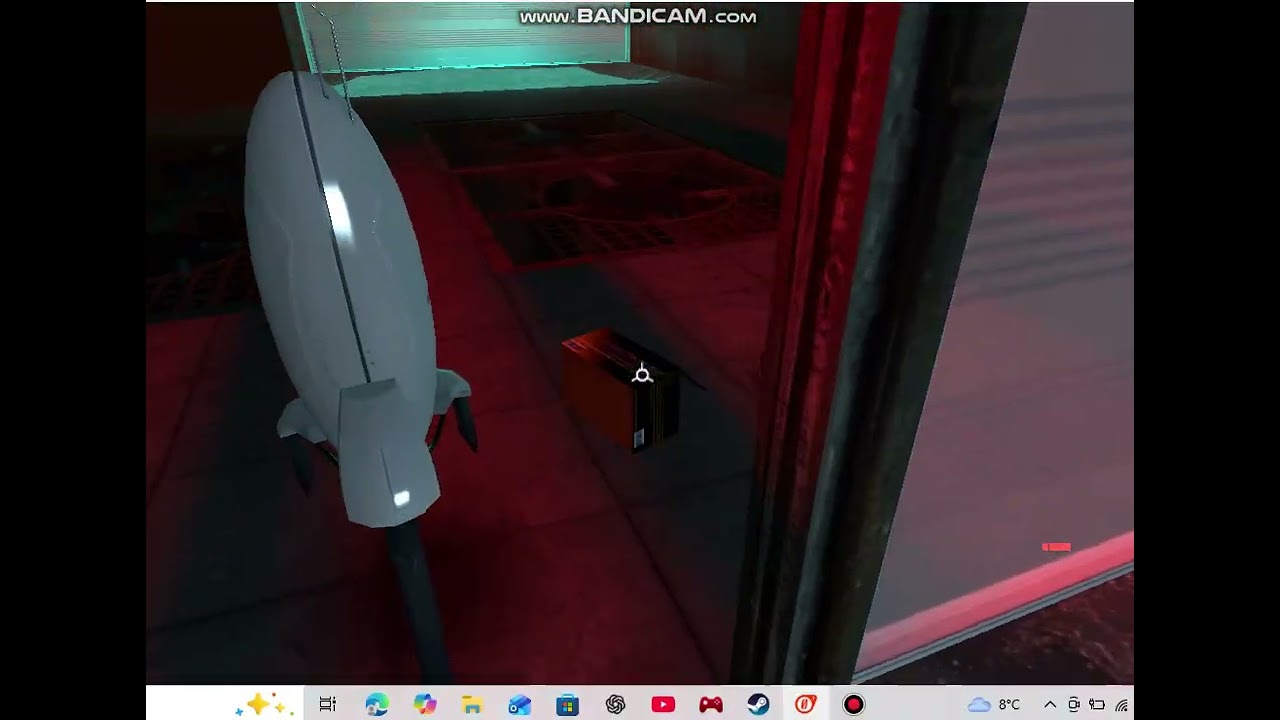The image size is (1280, 720).
Task: Open File Explorer folder icon
Action: [472, 705]
